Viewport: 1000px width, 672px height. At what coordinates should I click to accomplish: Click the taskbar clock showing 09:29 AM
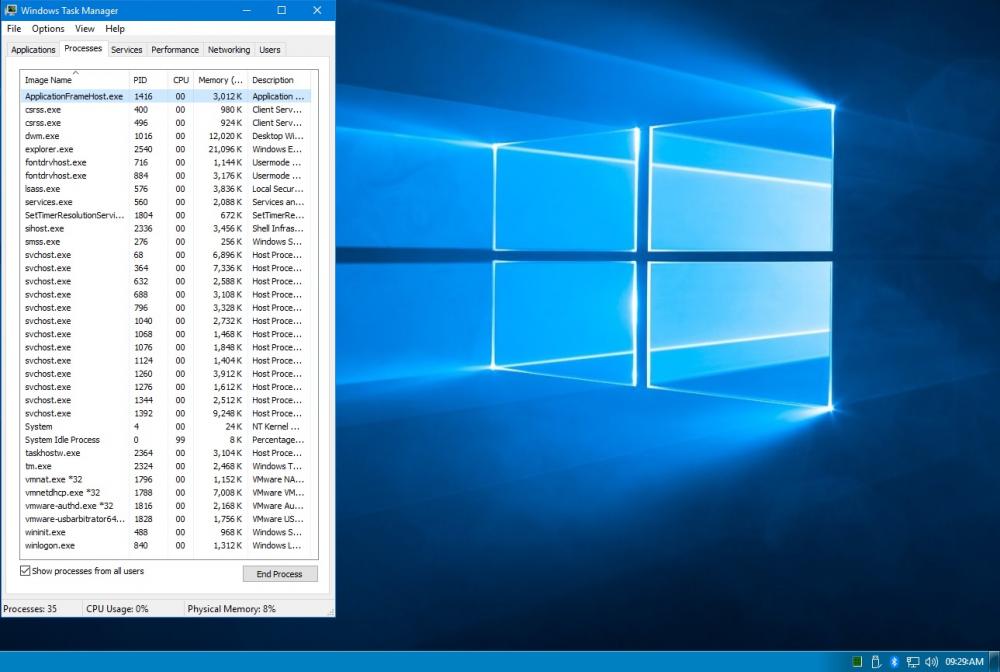point(964,662)
